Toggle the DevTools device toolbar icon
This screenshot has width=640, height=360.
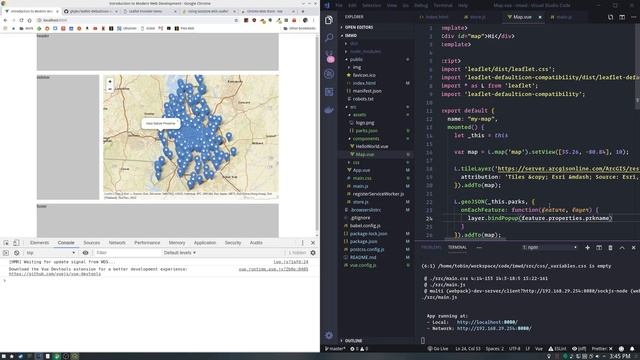click(16, 242)
